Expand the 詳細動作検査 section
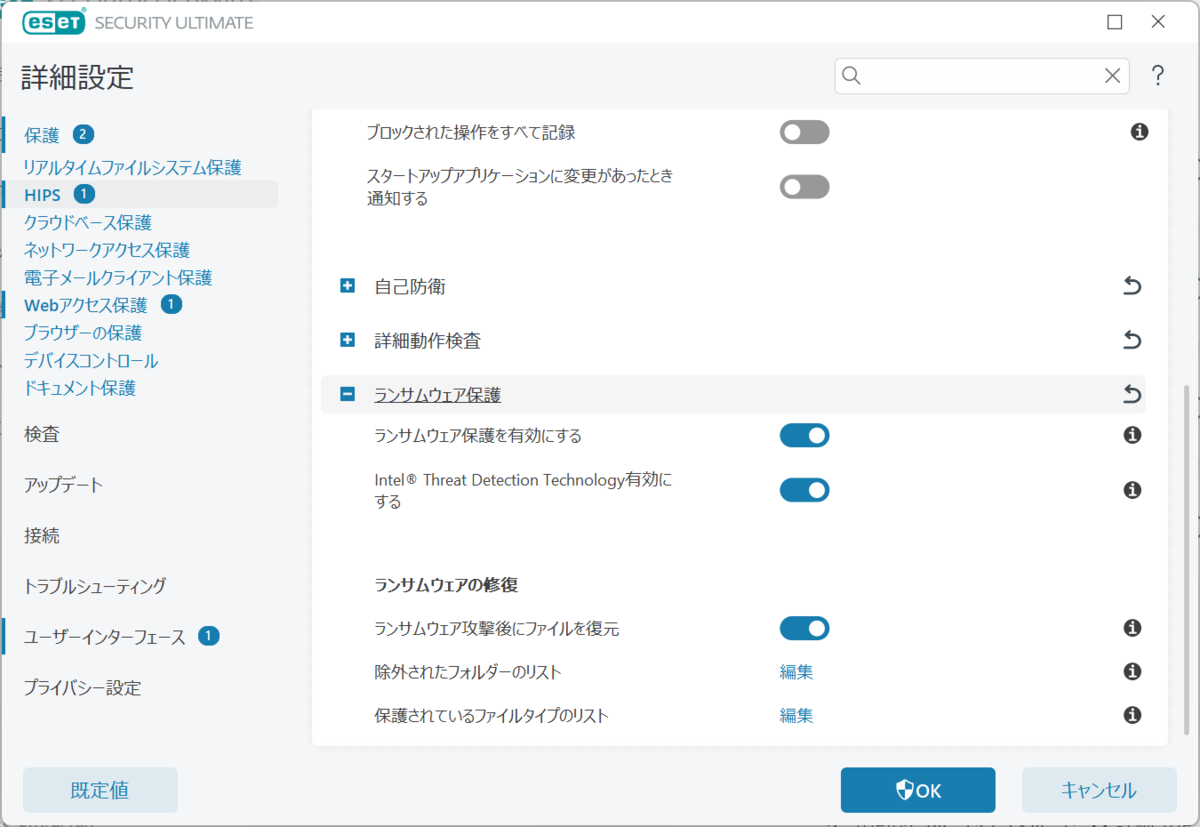The width and height of the screenshot is (1200, 827). tap(348, 341)
